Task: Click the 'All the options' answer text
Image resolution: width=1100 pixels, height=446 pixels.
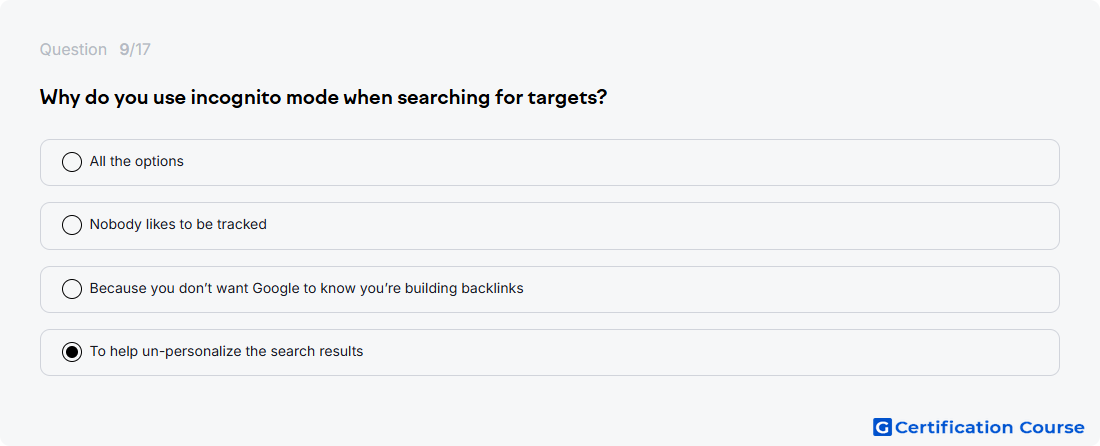Action: [137, 161]
